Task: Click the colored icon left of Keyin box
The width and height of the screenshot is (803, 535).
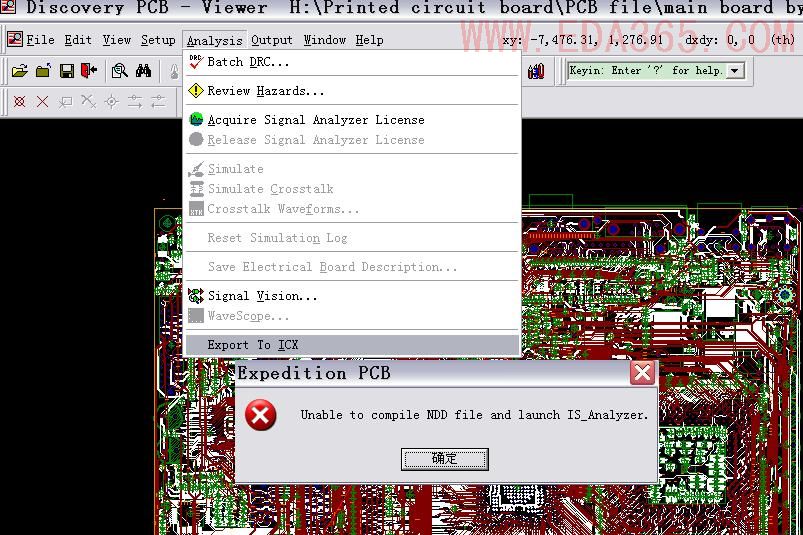Action: coord(536,71)
